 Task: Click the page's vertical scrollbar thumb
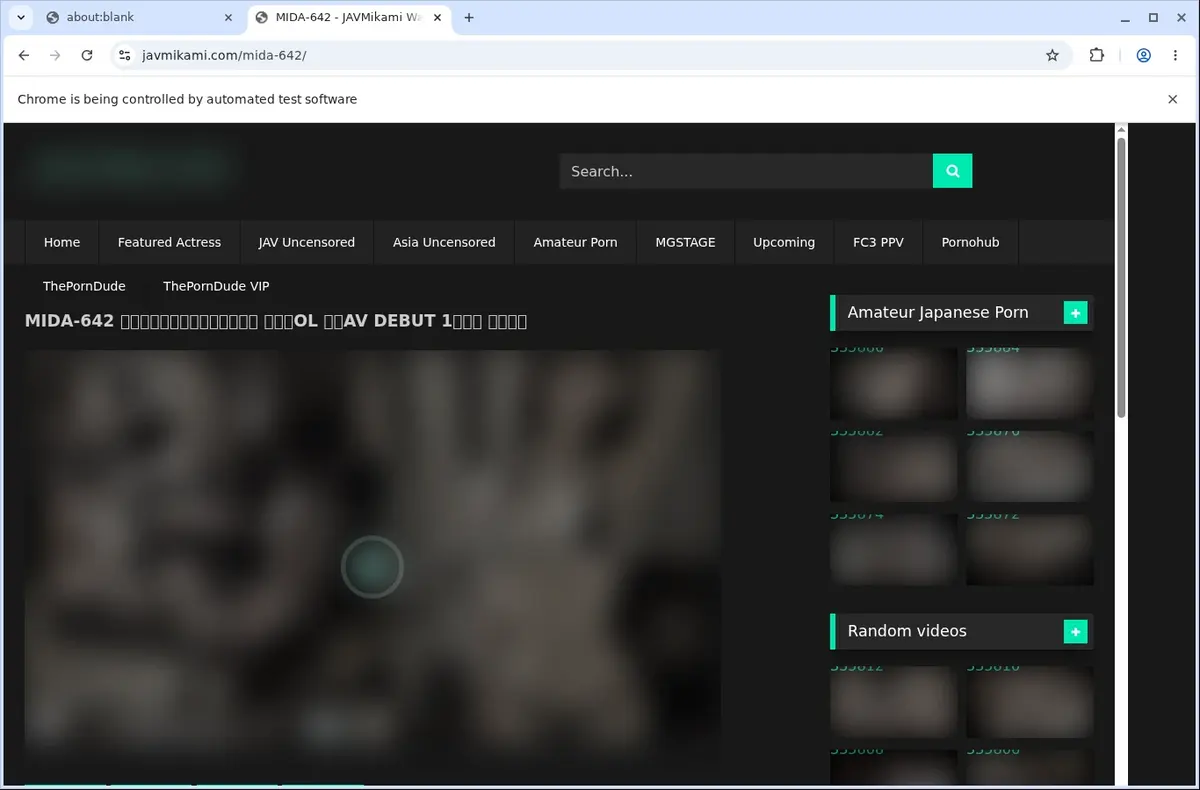pyautogui.click(x=1121, y=277)
